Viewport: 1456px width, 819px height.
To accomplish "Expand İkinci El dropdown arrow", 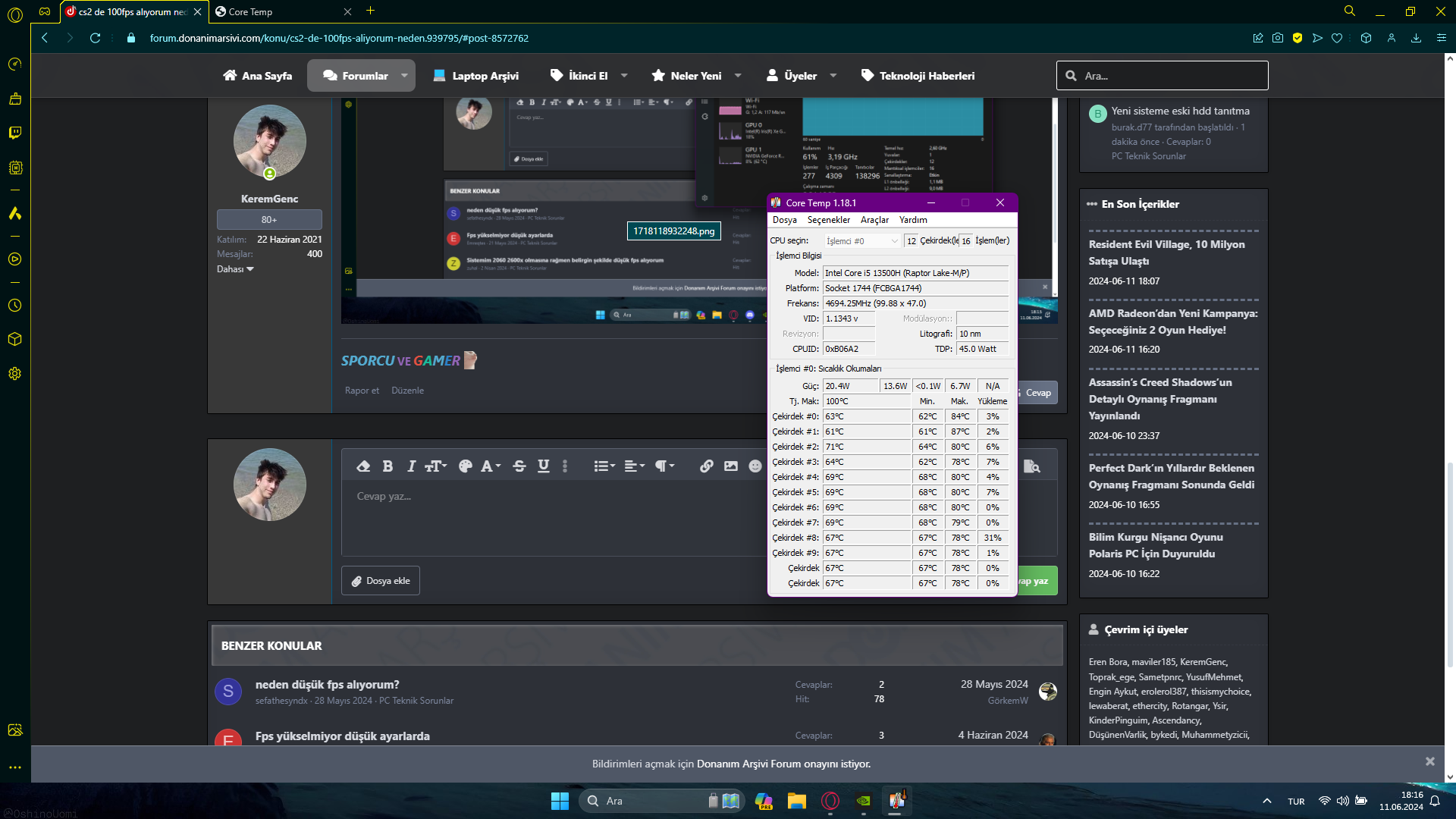I will pyautogui.click(x=624, y=76).
